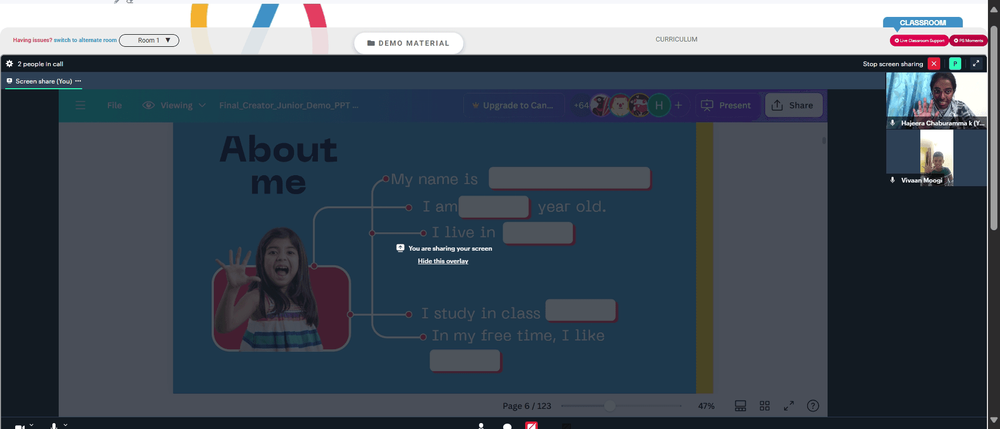Expand call to fullscreen via arrows icon
Viewport: 1000px width, 429px height.
tap(976, 64)
